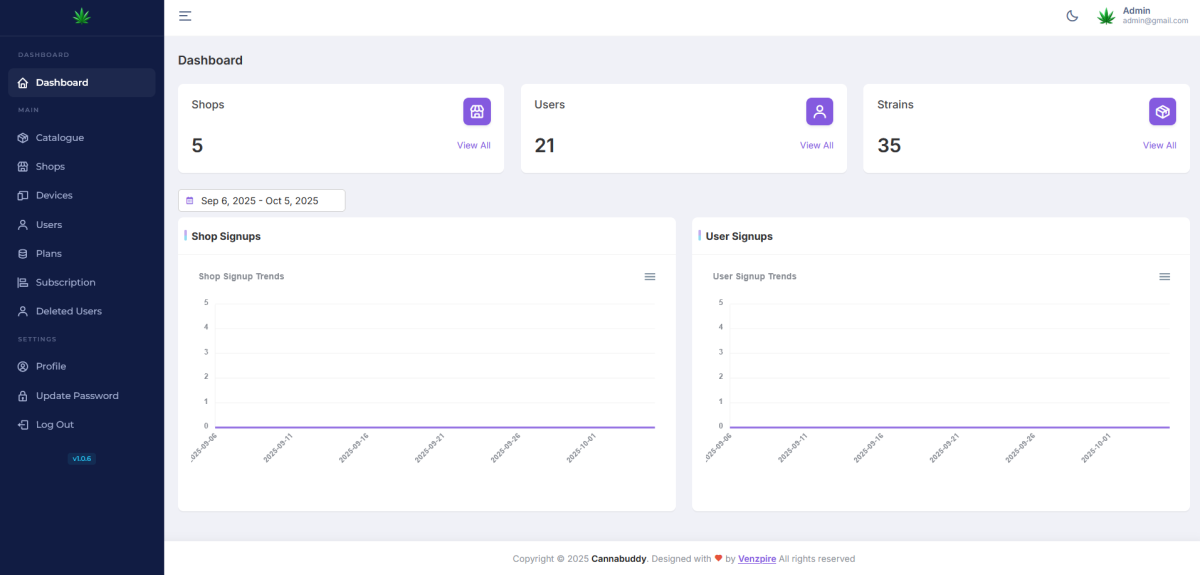
Task: Click View All under Shops
Action: (x=474, y=146)
